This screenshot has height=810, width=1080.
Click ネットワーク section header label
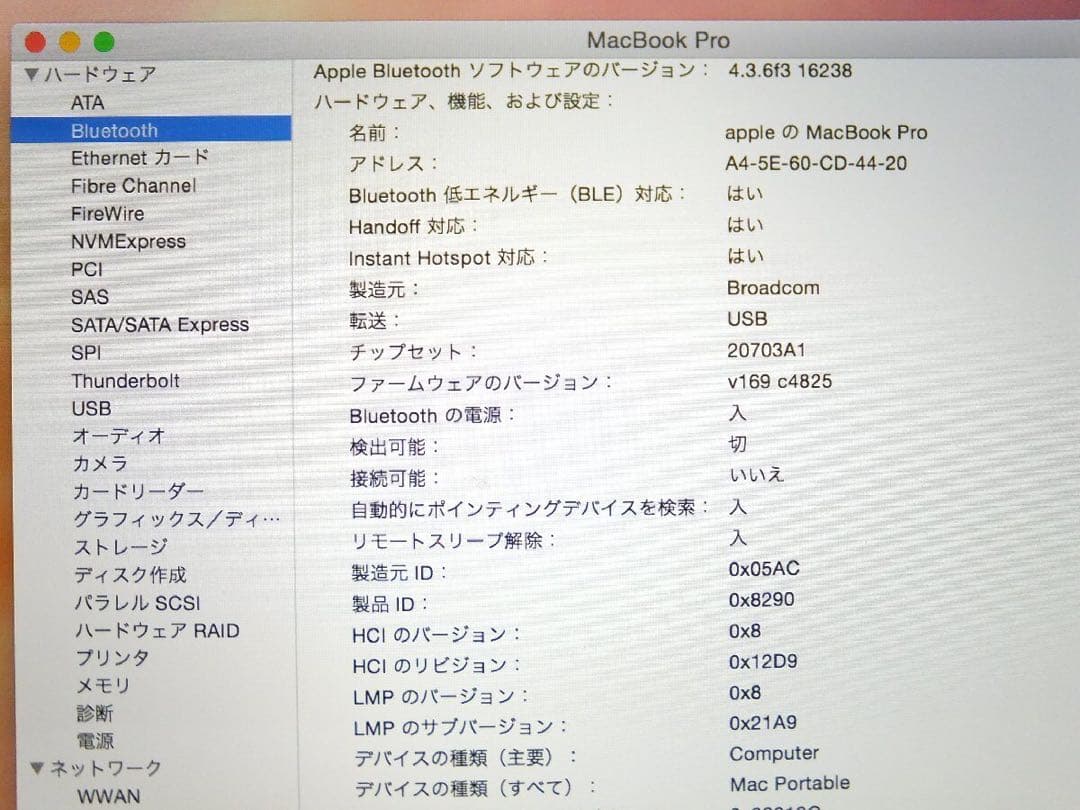(x=106, y=767)
